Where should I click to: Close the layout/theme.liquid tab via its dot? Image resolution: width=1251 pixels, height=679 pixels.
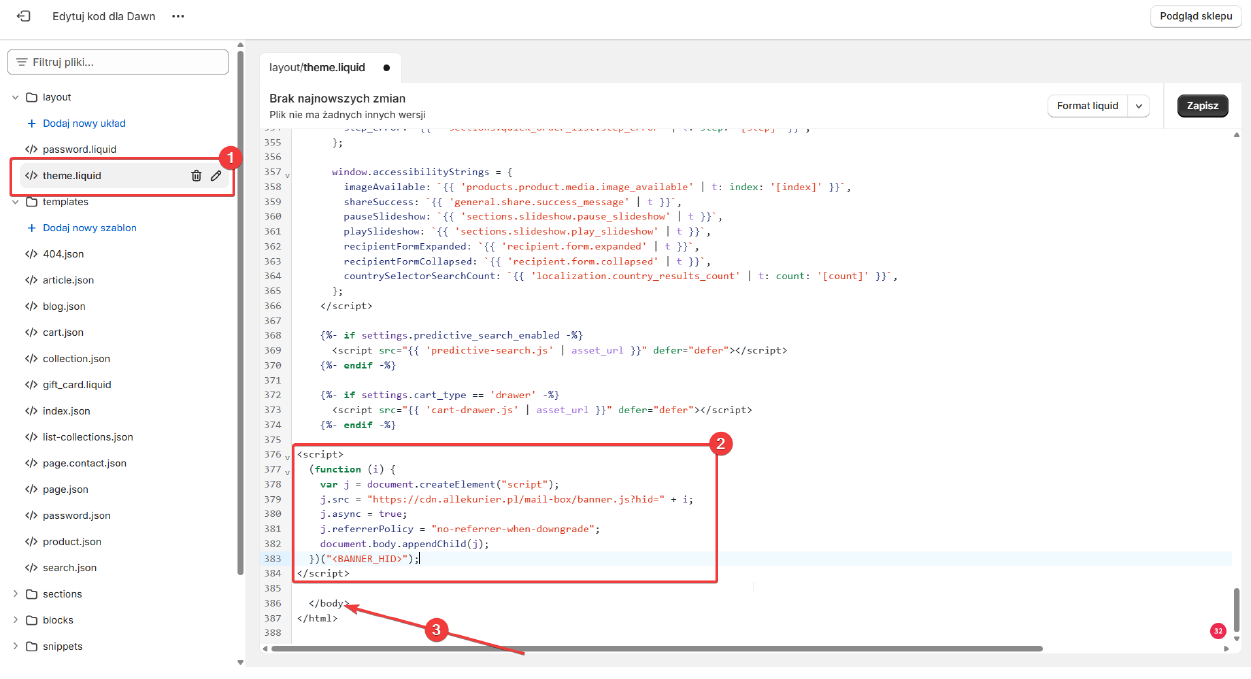(386, 68)
